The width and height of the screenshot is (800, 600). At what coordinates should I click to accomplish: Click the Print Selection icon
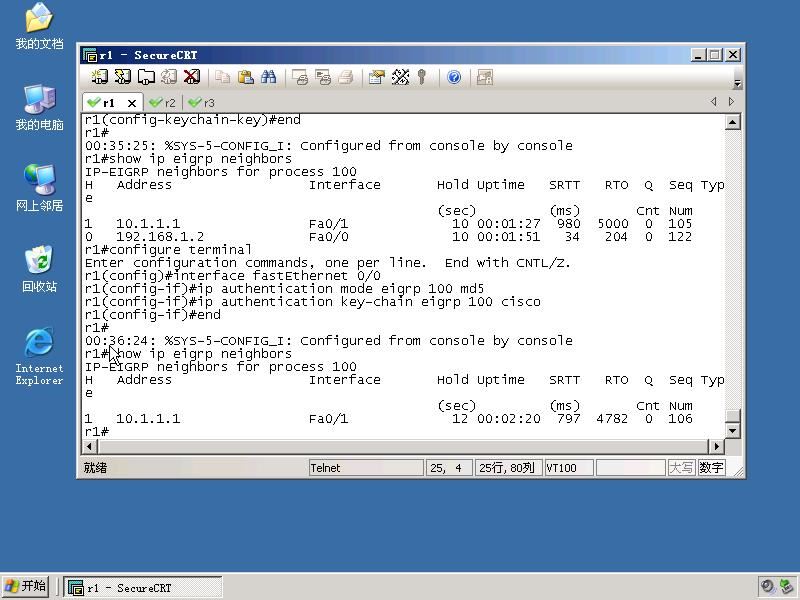coord(323,77)
